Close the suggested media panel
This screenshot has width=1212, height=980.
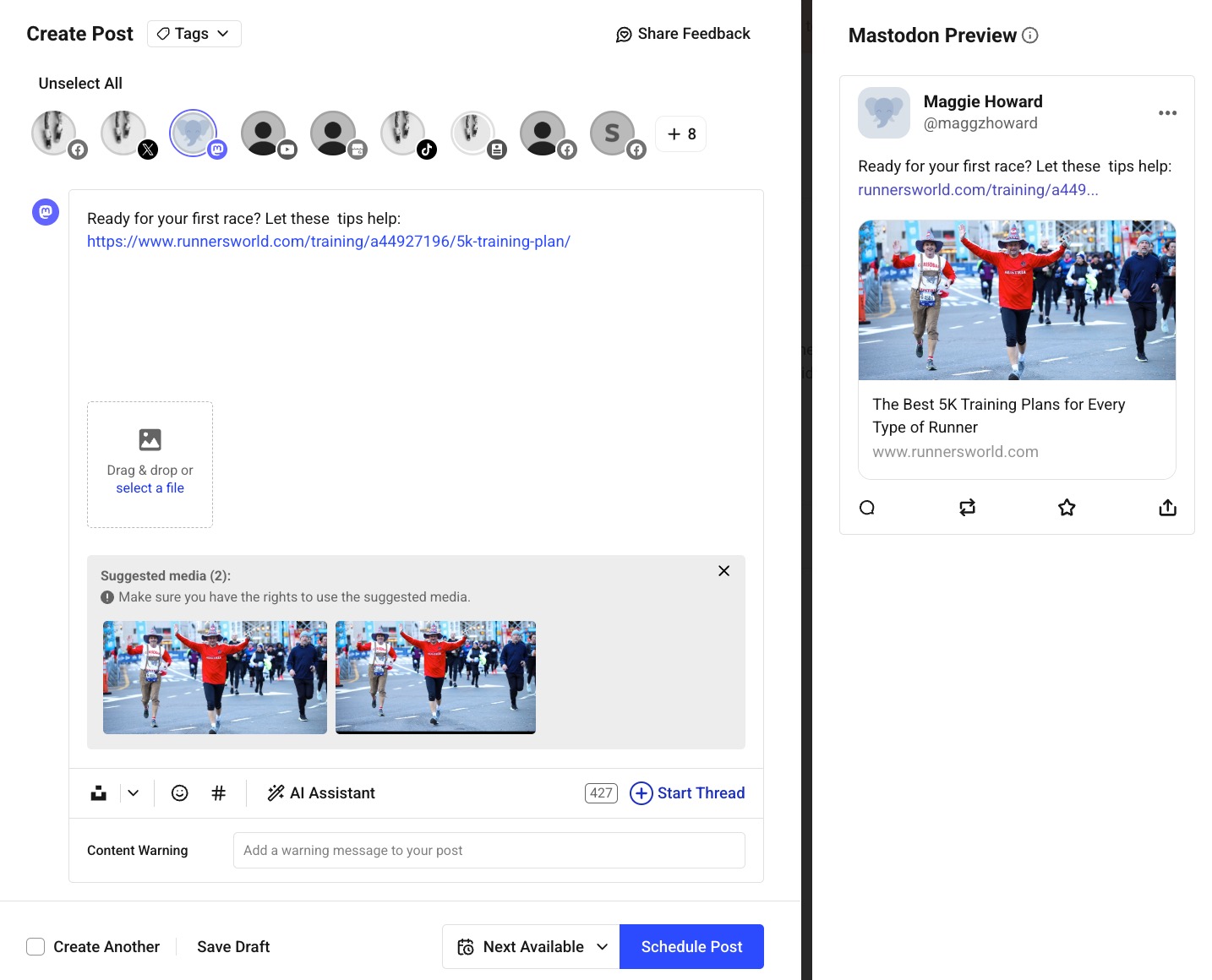point(723,571)
